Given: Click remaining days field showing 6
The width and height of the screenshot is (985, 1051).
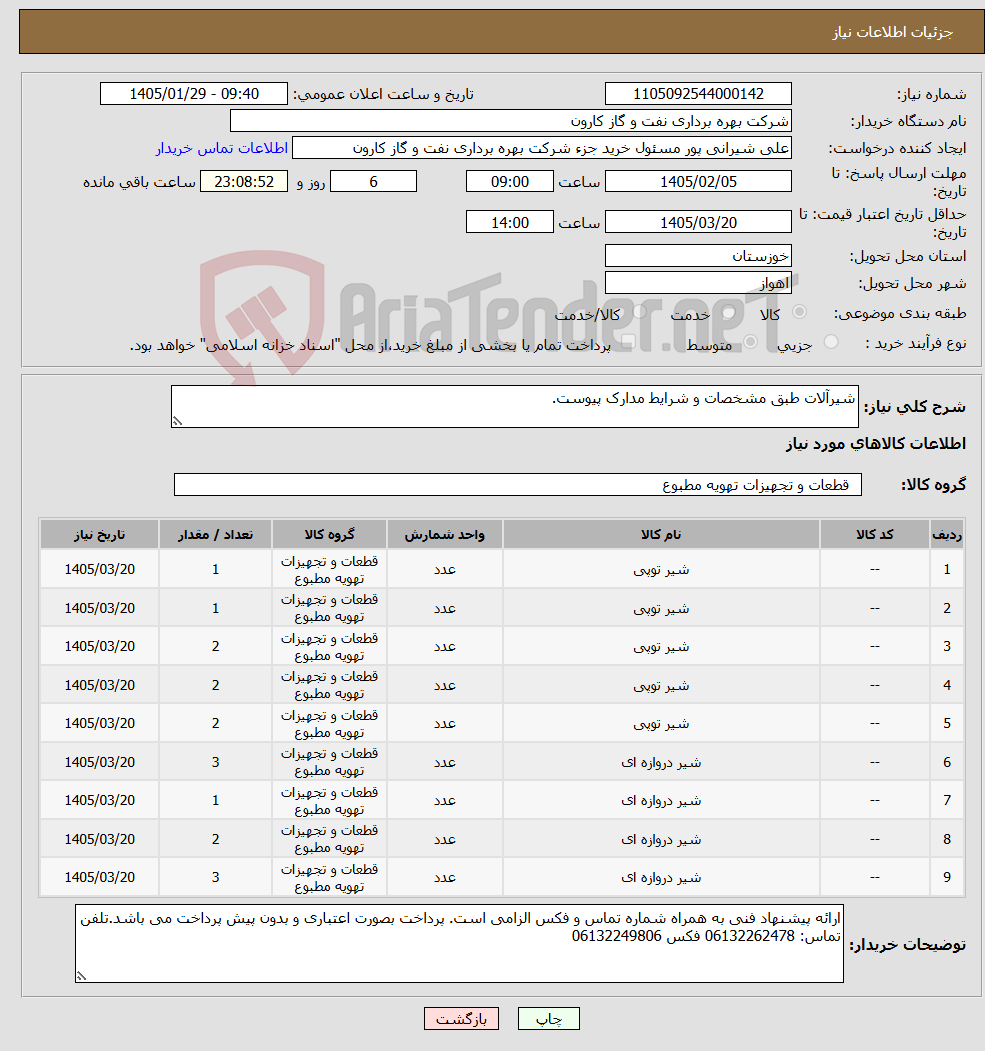Looking at the screenshot, I should coord(373,182).
